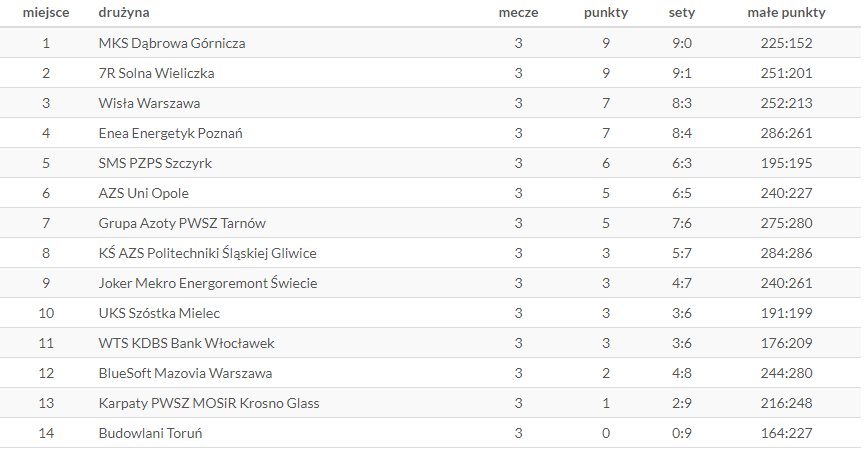865x450 pixels.
Task: Click BlueSoft Mazovia Warszawa team name
Action: pyautogui.click(x=185, y=373)
